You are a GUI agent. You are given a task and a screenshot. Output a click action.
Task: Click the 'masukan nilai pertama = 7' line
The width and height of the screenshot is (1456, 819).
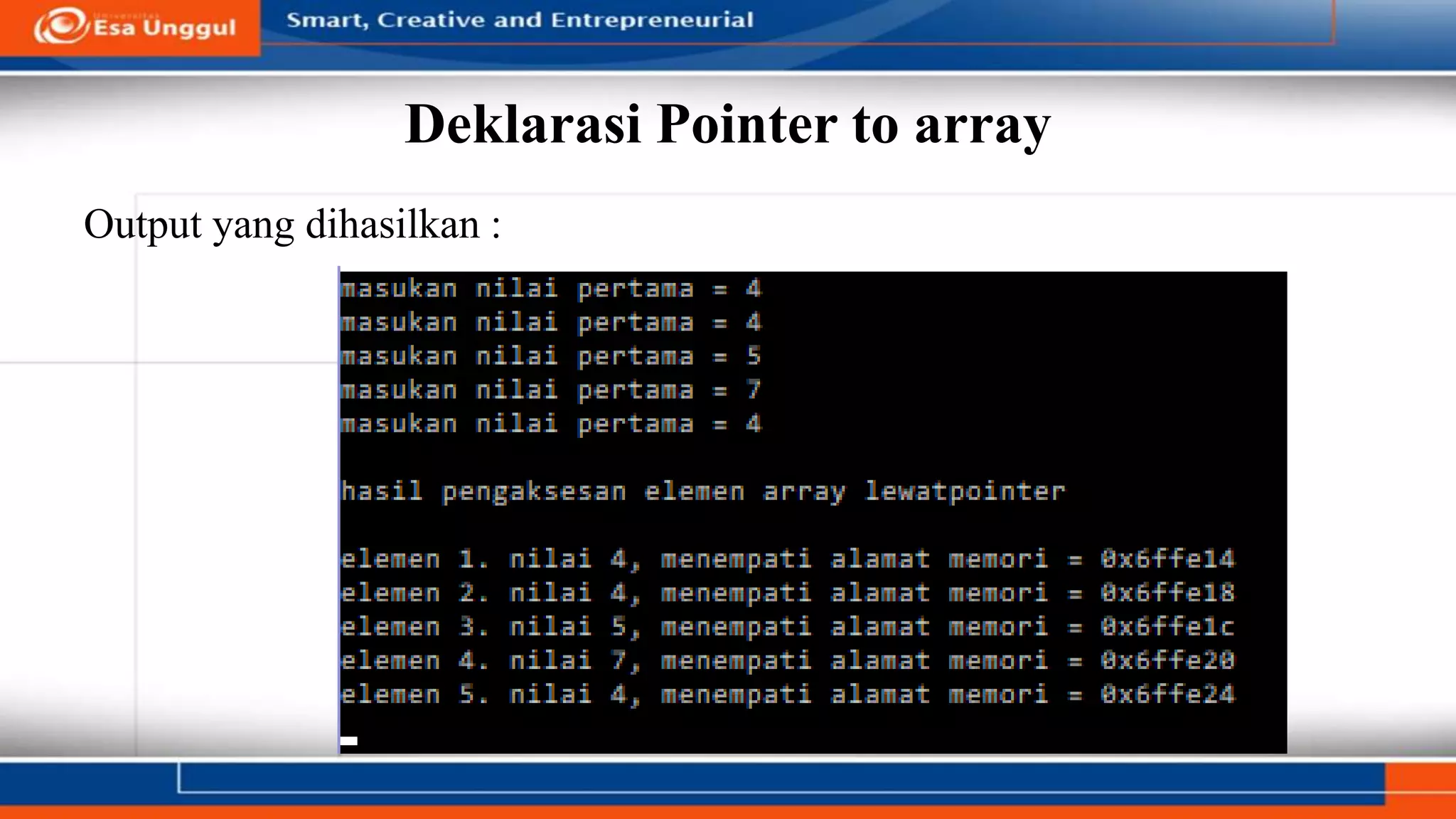[551, 390]
